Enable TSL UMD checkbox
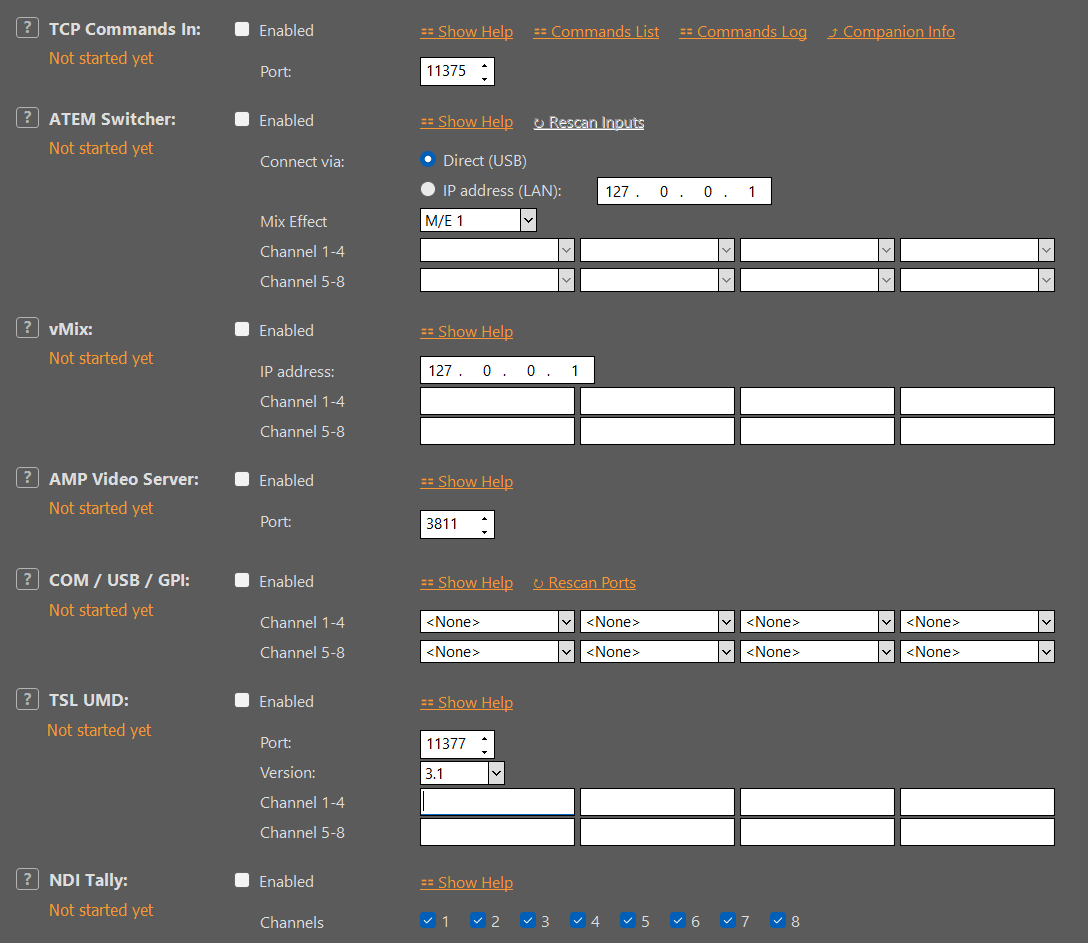 click(242, 700)
